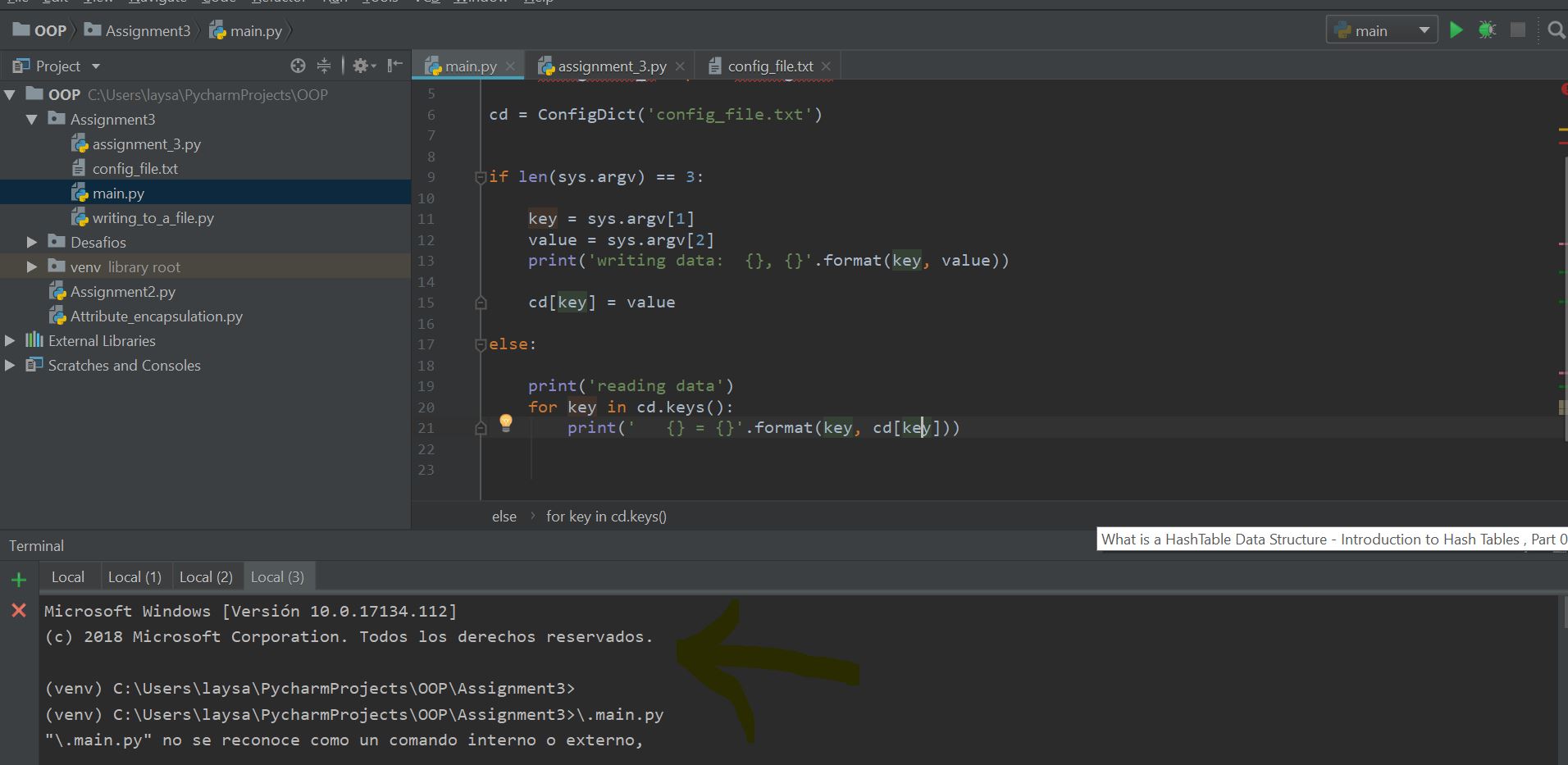
Task: Click 'reading data' string on line 19
Action: [x=656, y=386]
